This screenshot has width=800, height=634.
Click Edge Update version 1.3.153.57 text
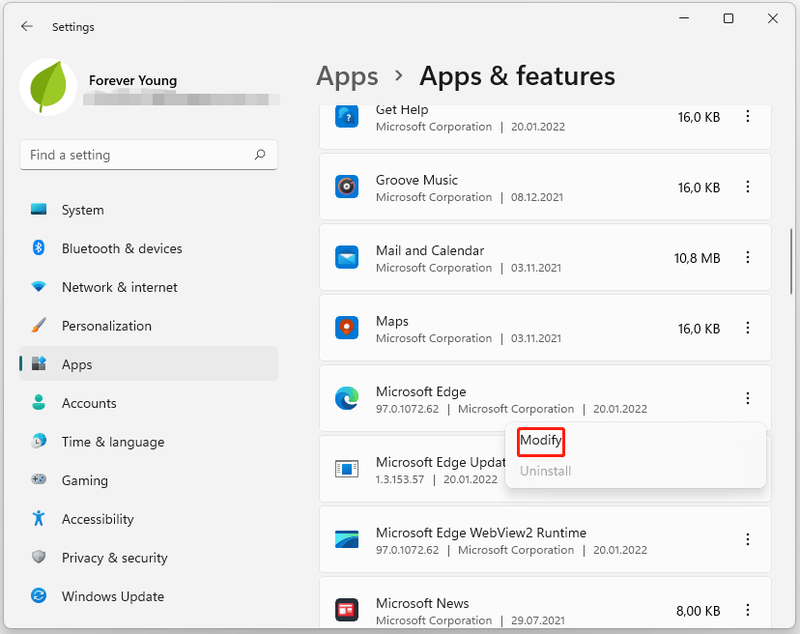point(400,479)
